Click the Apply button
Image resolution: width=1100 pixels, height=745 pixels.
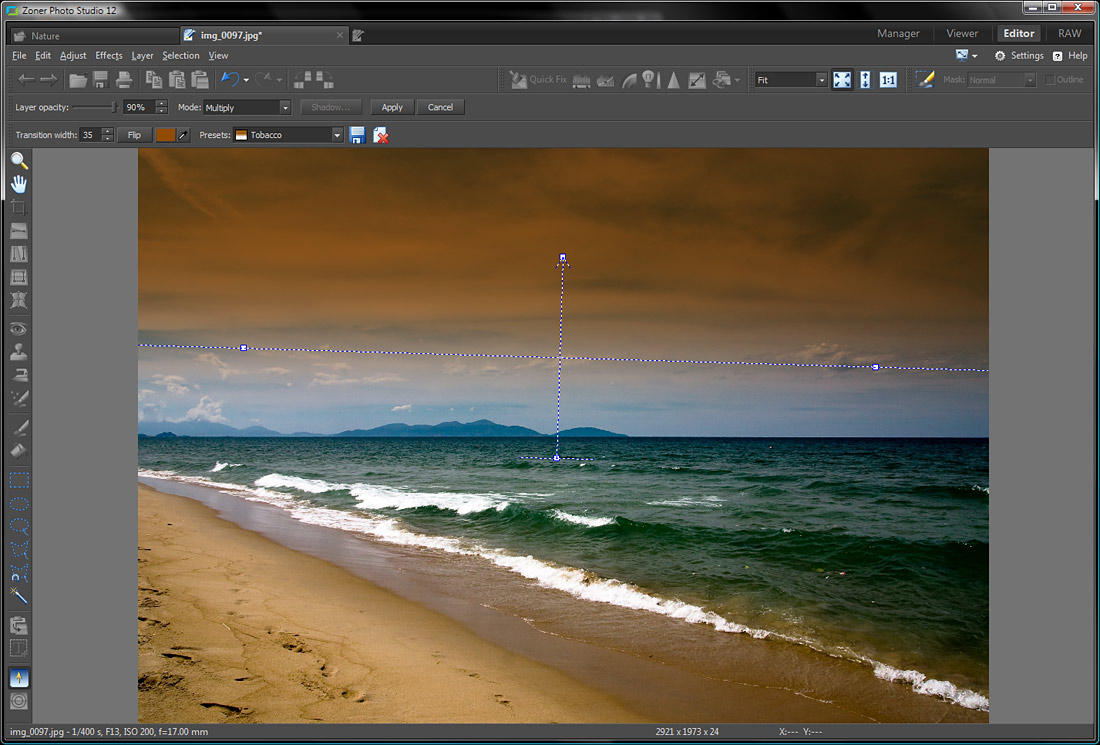tap(392, 107)
